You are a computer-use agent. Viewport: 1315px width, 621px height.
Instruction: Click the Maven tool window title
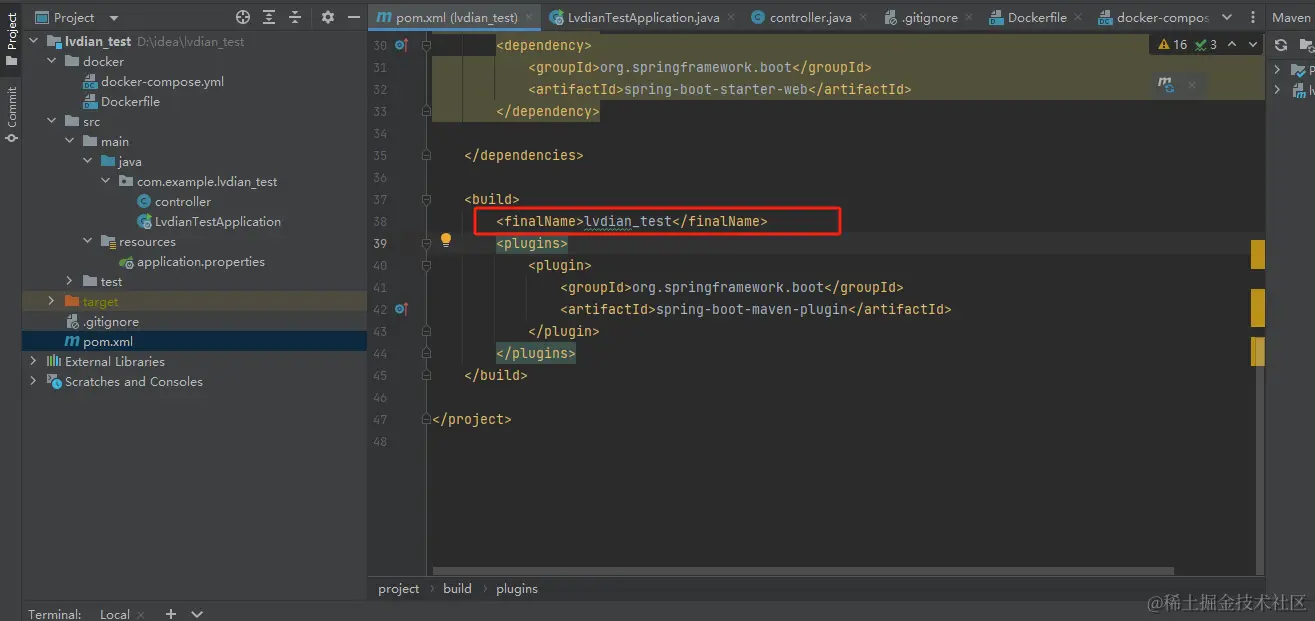point(1292,17)
